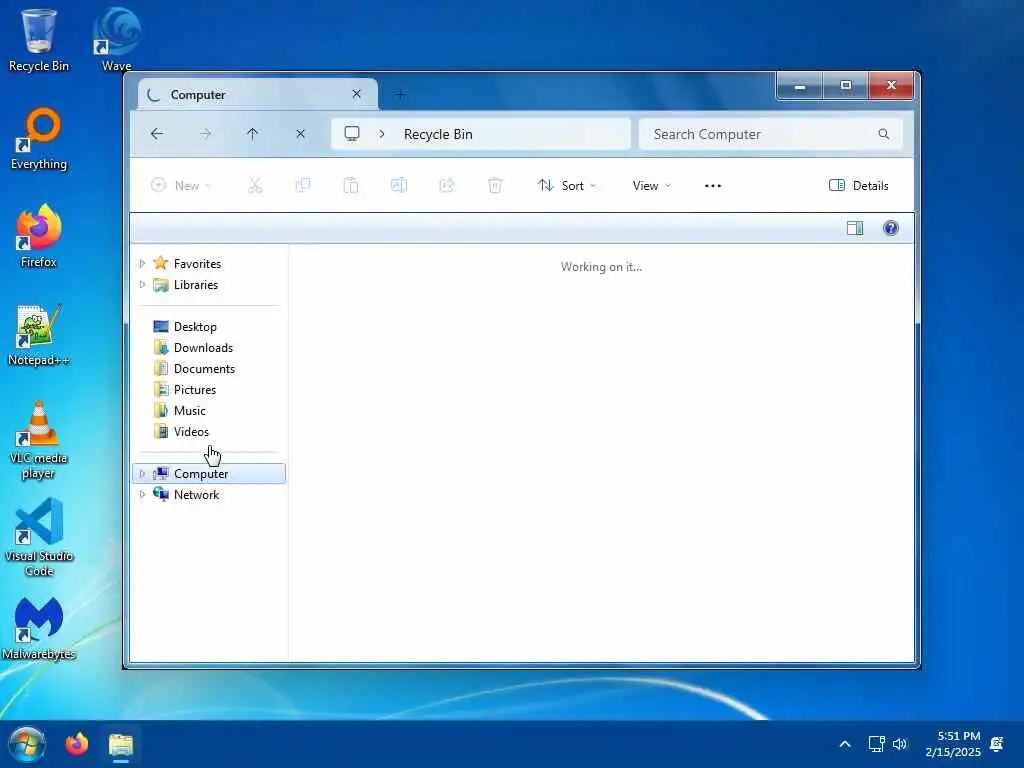Open the Windows Start orb
This screenshot has height=768, width=1024.
(x=27, y=744)
